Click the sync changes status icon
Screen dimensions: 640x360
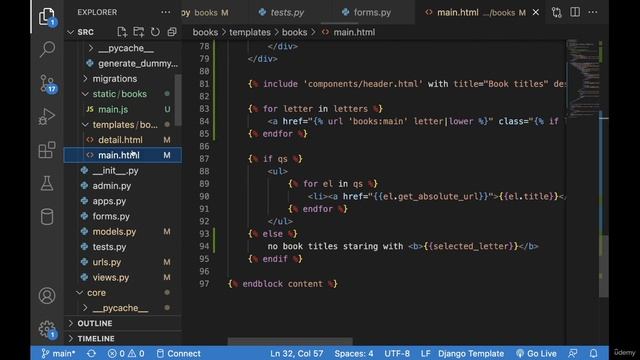(x=91, y=353)
